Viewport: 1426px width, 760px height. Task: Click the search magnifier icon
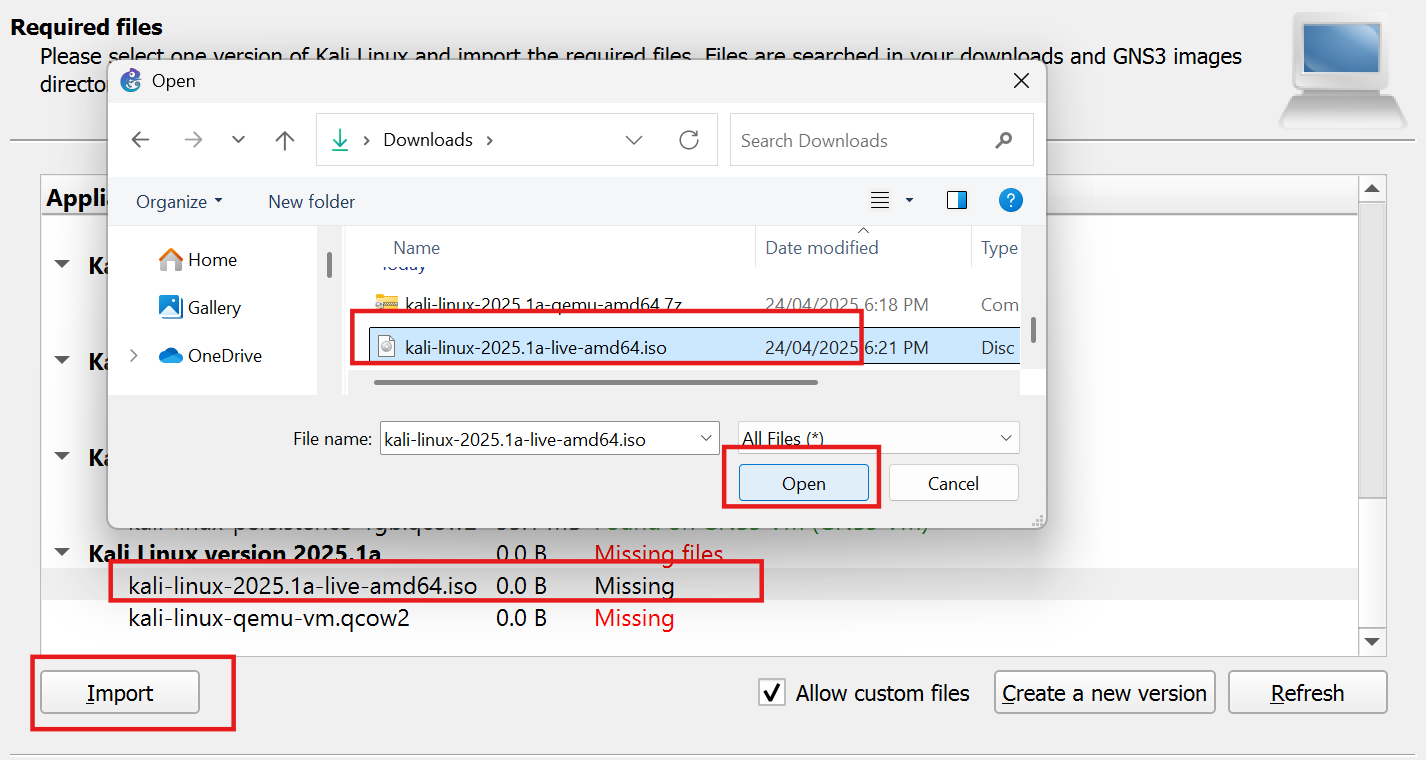(1004, 140)
